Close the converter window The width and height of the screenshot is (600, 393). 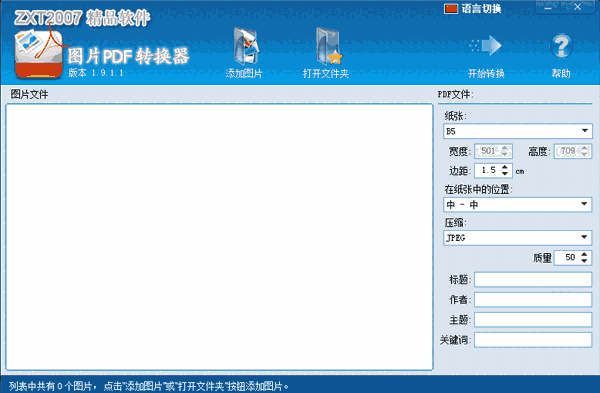pyautogui.click(x=578, y=7)
